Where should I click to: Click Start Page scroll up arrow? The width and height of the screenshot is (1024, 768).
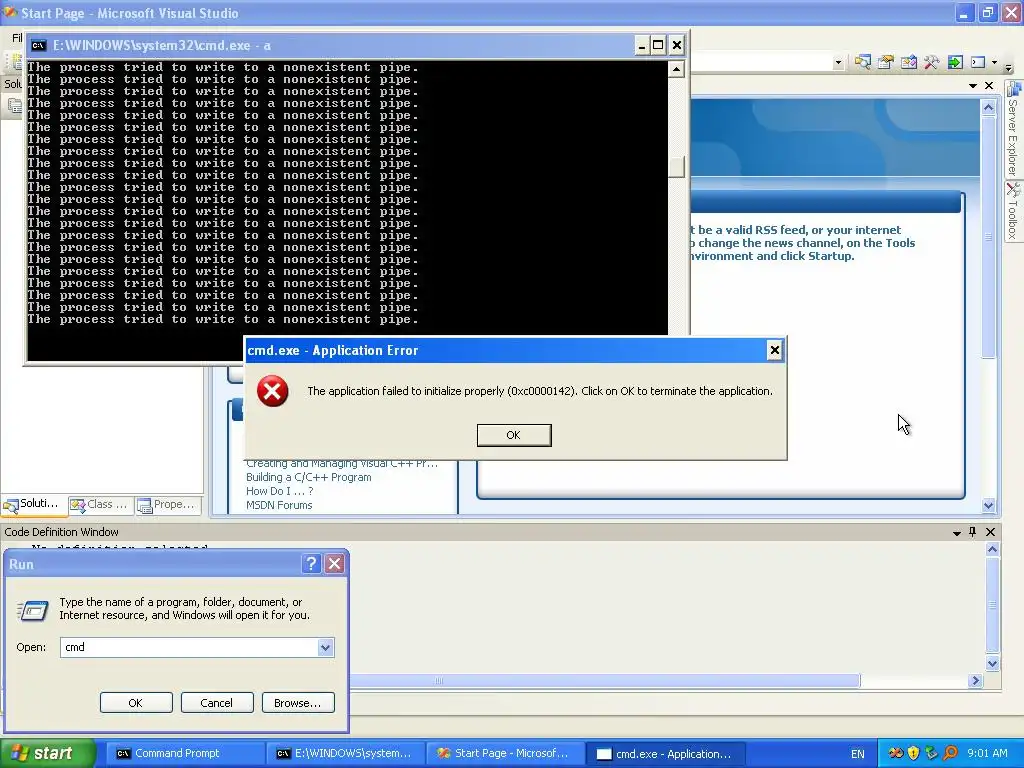988,107
